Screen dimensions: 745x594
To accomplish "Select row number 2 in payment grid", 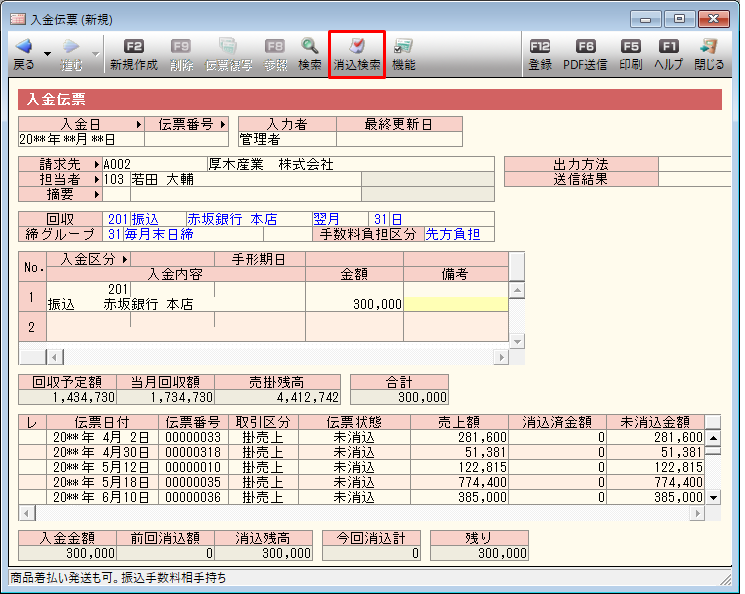I will coord(32,327).
